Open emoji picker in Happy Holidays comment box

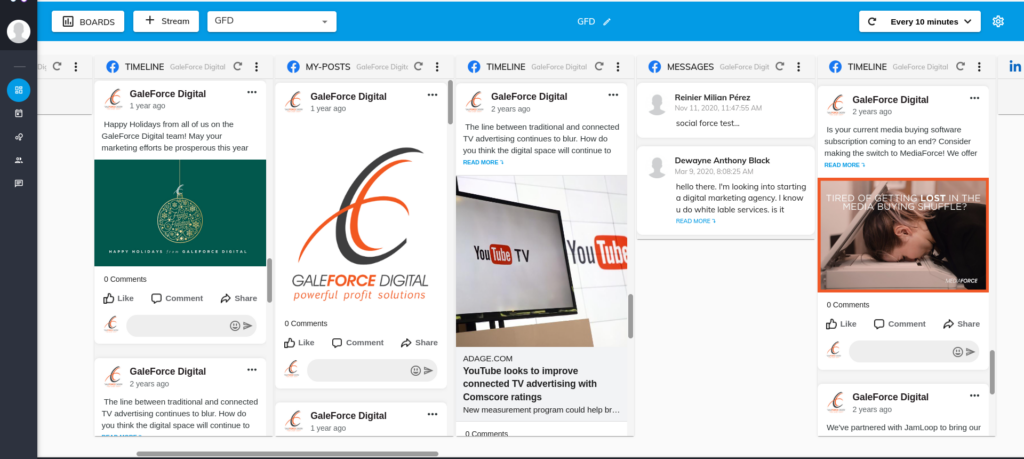pyautogui.click(x=234, y=326)
